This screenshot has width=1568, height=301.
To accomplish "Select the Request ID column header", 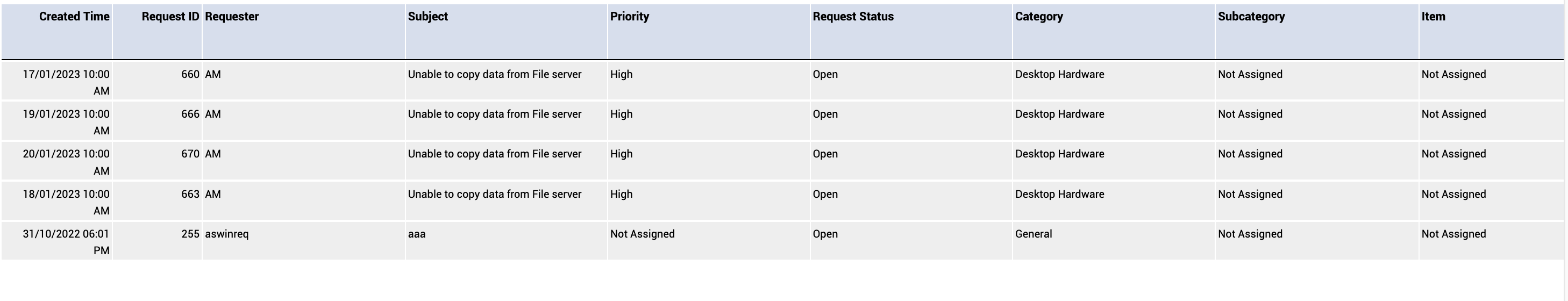I will coord(170,17).
